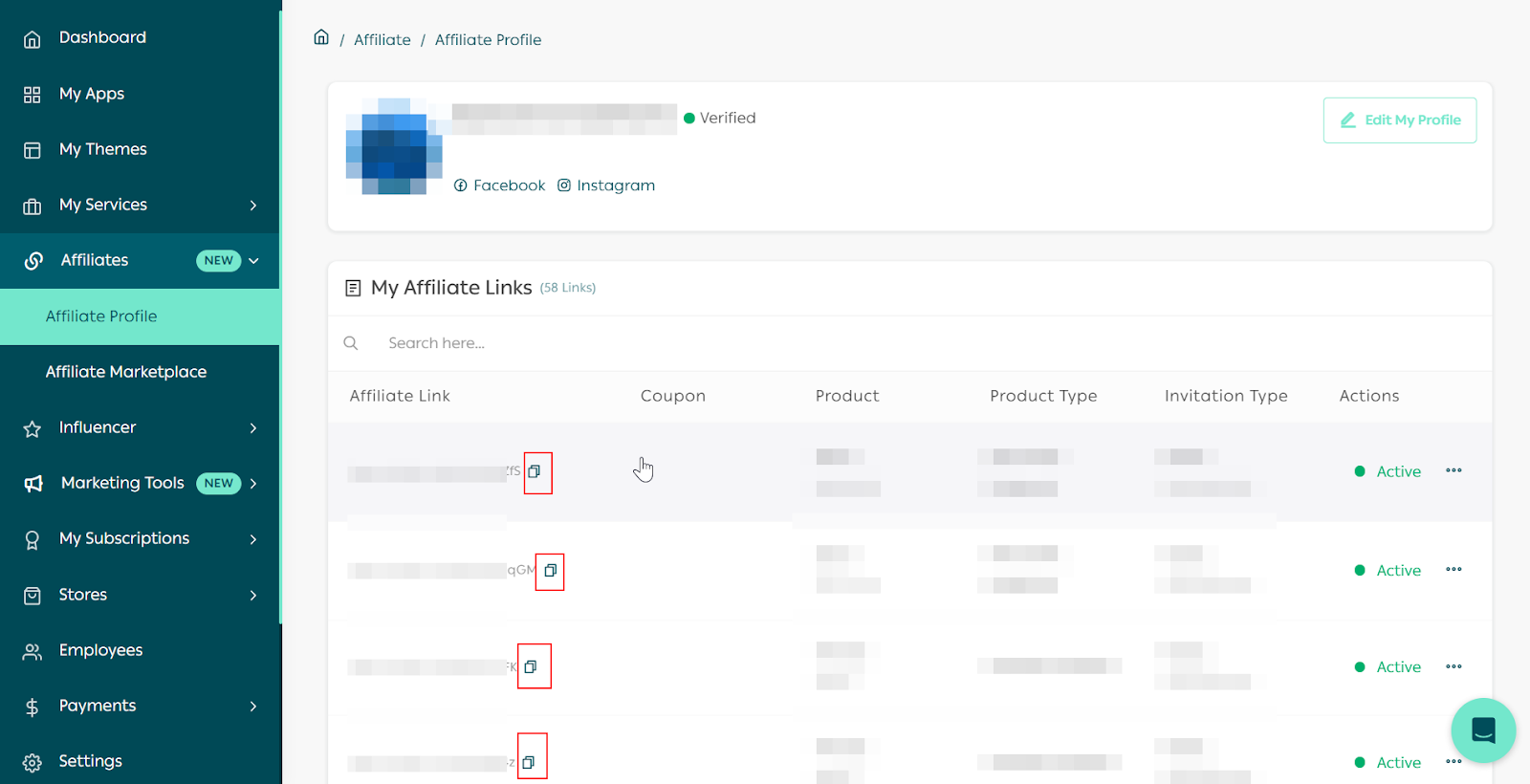Open actions menu for first affiliate link
This screenshot has width=1530, height=784.
coord(1453,470)
